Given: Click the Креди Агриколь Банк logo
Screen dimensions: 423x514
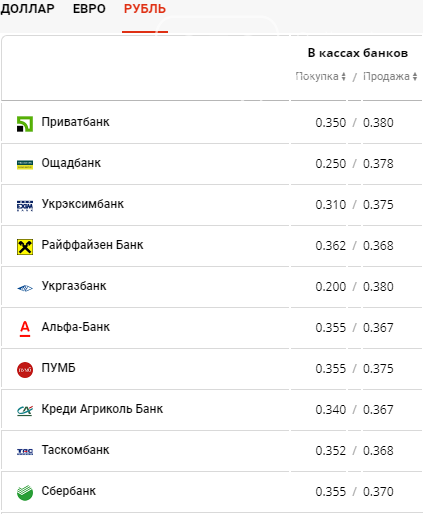Looking at the screenshot, I should point(25,411).
